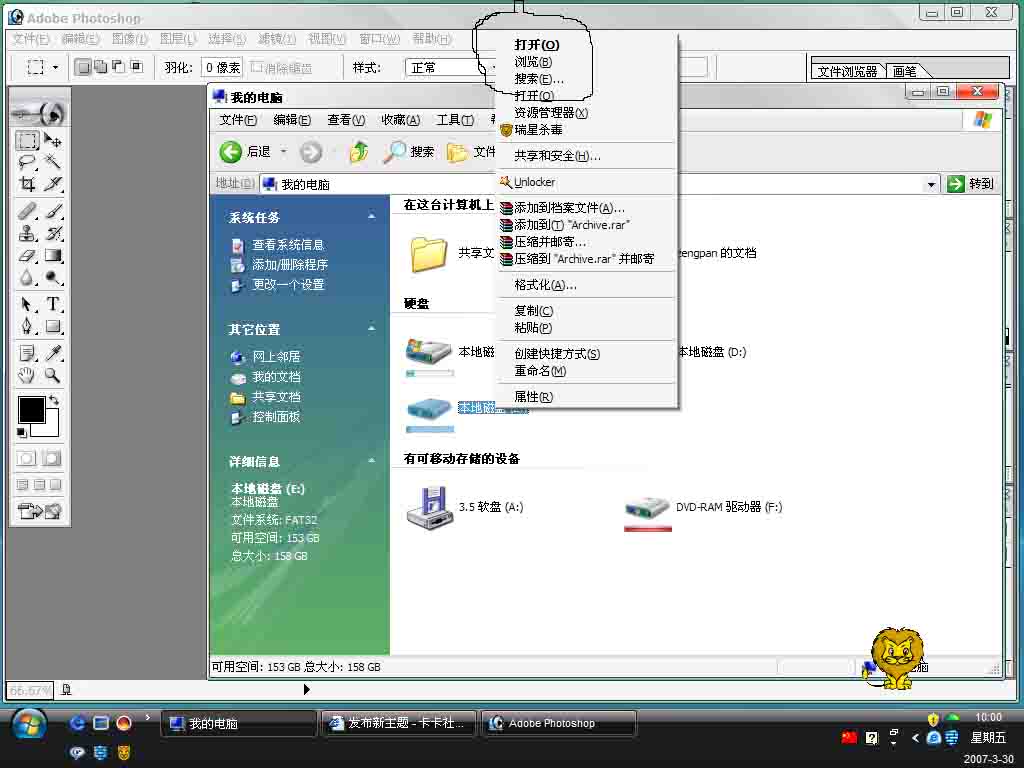Select the Blur tool
Image resolution: width=1024 pixels, height=768 pixels.
(x=27, y=278)
